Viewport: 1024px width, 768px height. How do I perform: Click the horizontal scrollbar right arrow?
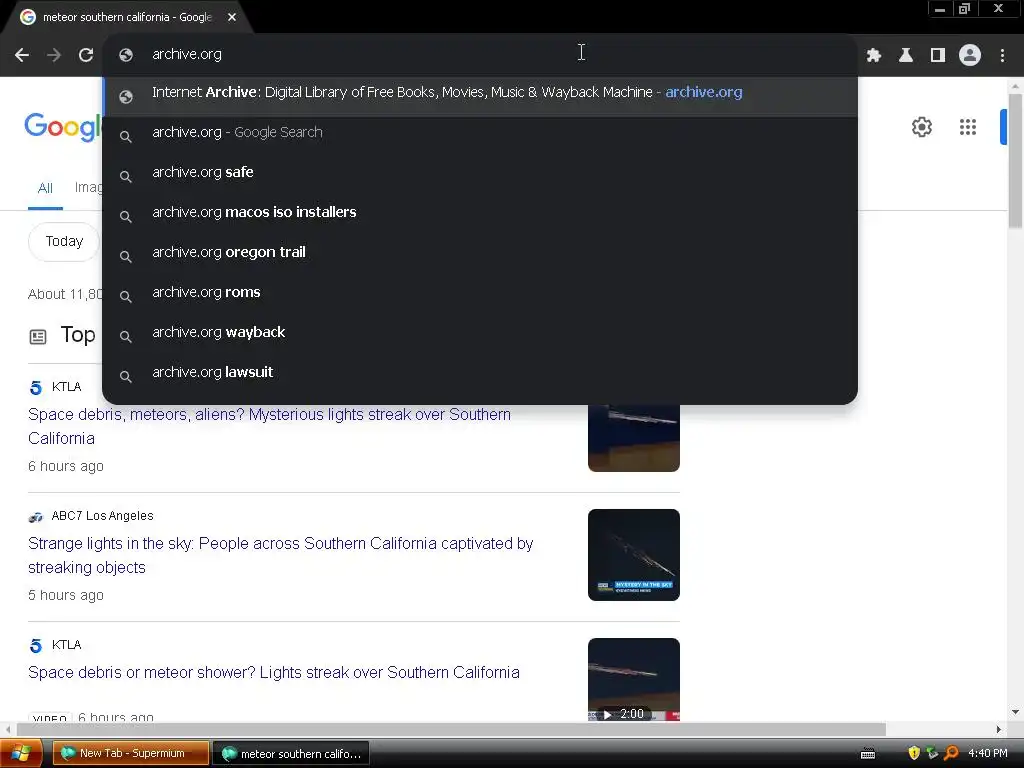999,729
